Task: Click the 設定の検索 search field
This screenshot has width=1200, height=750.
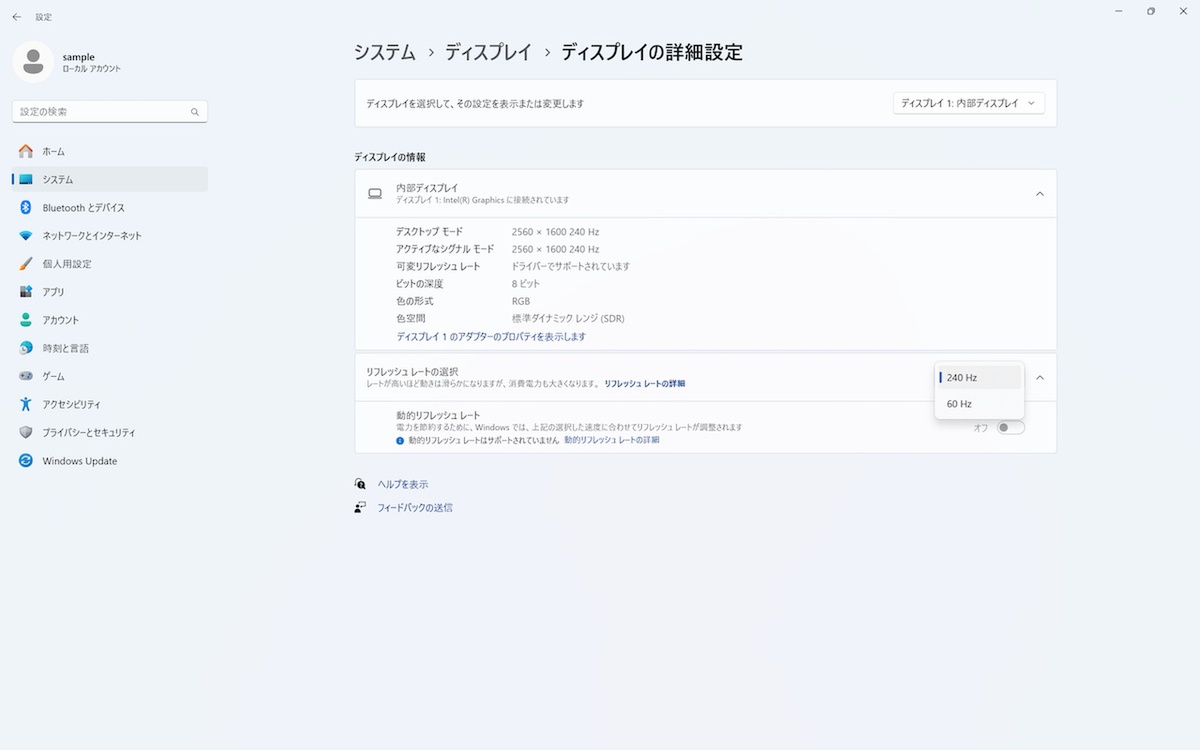Action: 110,112
